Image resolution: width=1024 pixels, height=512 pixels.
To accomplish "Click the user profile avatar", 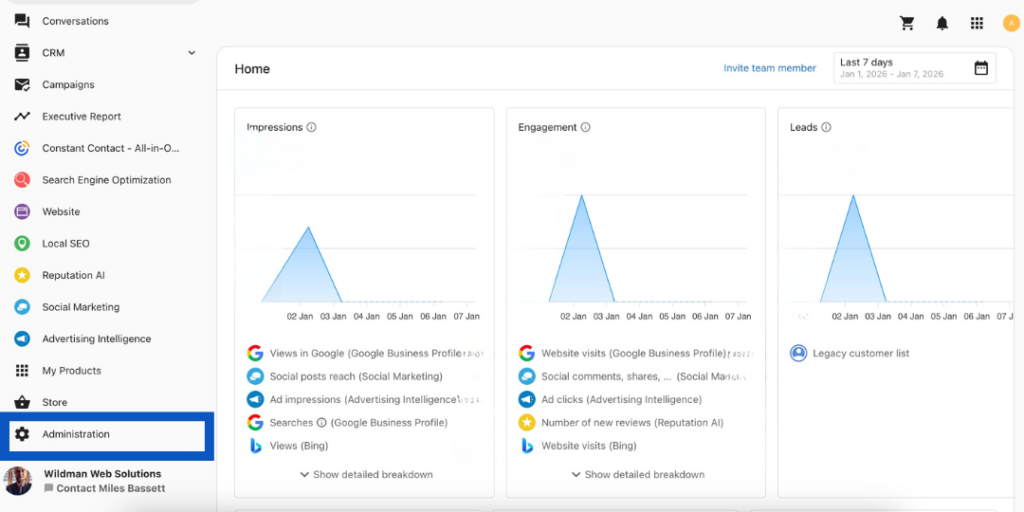I will pyautogui.click(x=1010, y=23).
